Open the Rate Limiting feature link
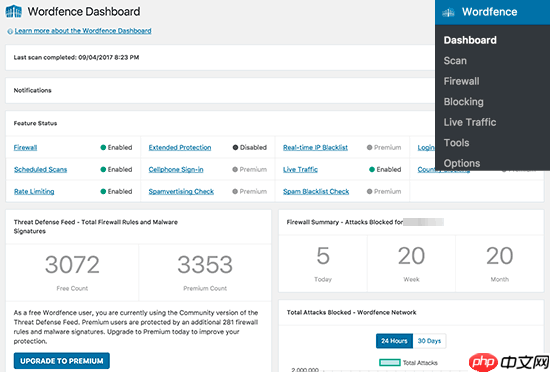 pyautogui.click(x=34, y=191)
